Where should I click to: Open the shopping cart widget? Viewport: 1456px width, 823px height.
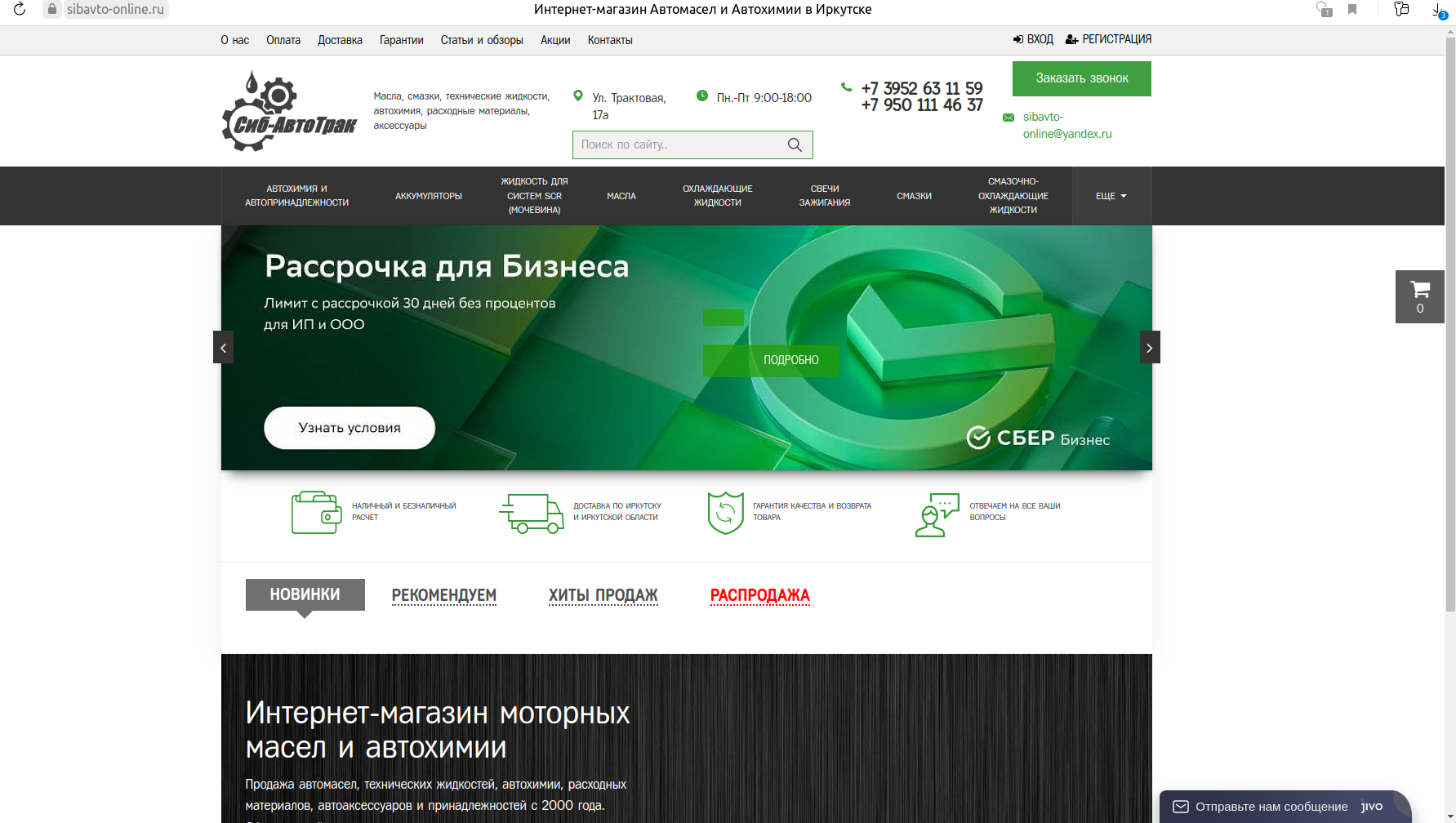pos(1420,296)
